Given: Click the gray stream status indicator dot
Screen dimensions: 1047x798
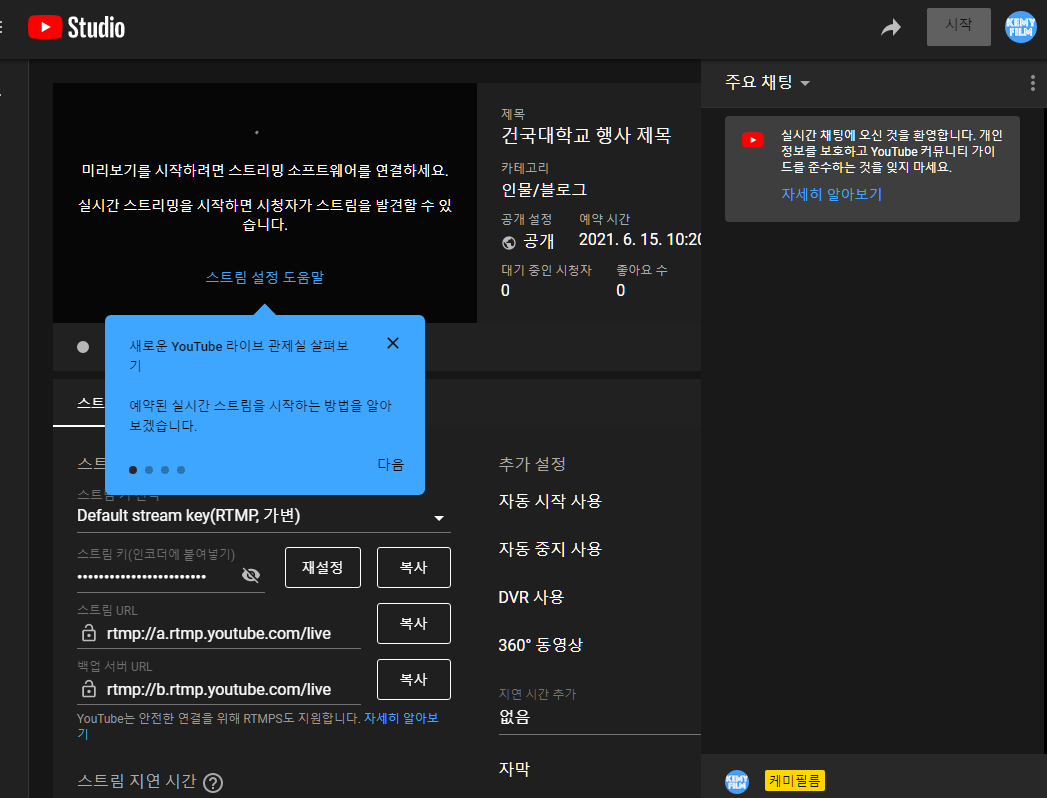Looking at the screenshot, I should [83, 347].
